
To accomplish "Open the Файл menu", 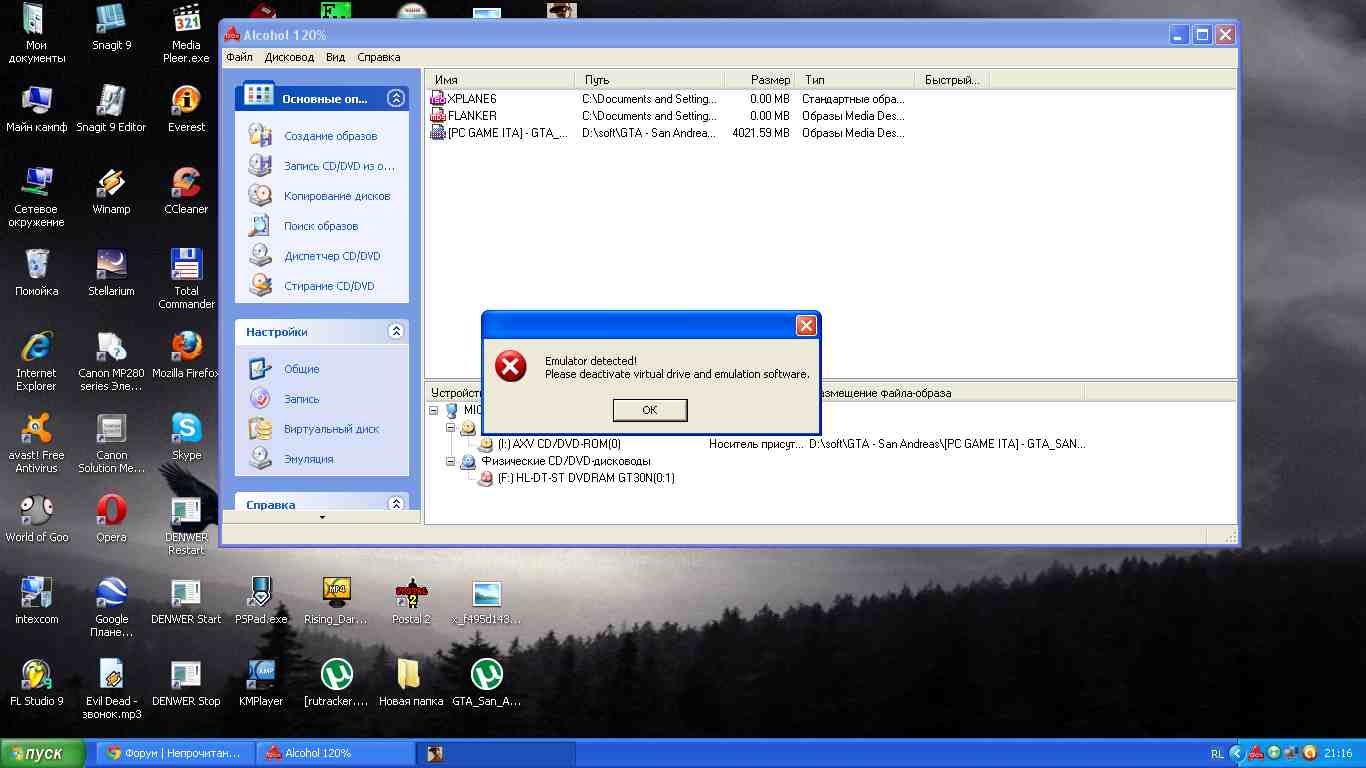I will 239,57.
